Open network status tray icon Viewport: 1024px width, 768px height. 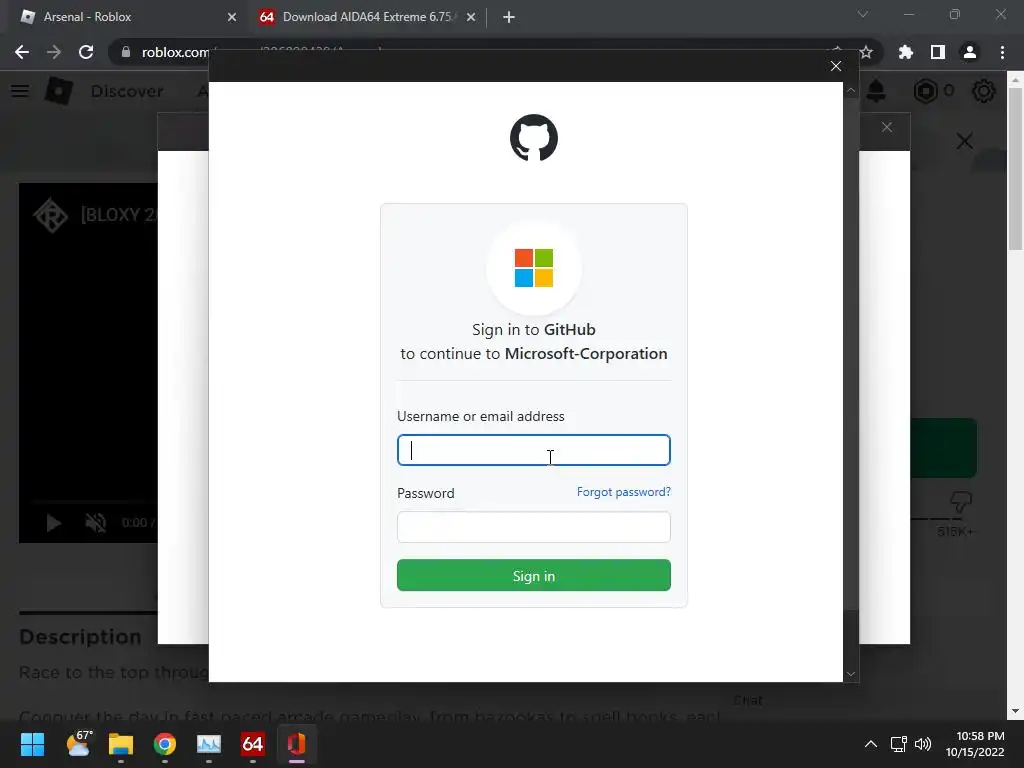coord(899,744)
